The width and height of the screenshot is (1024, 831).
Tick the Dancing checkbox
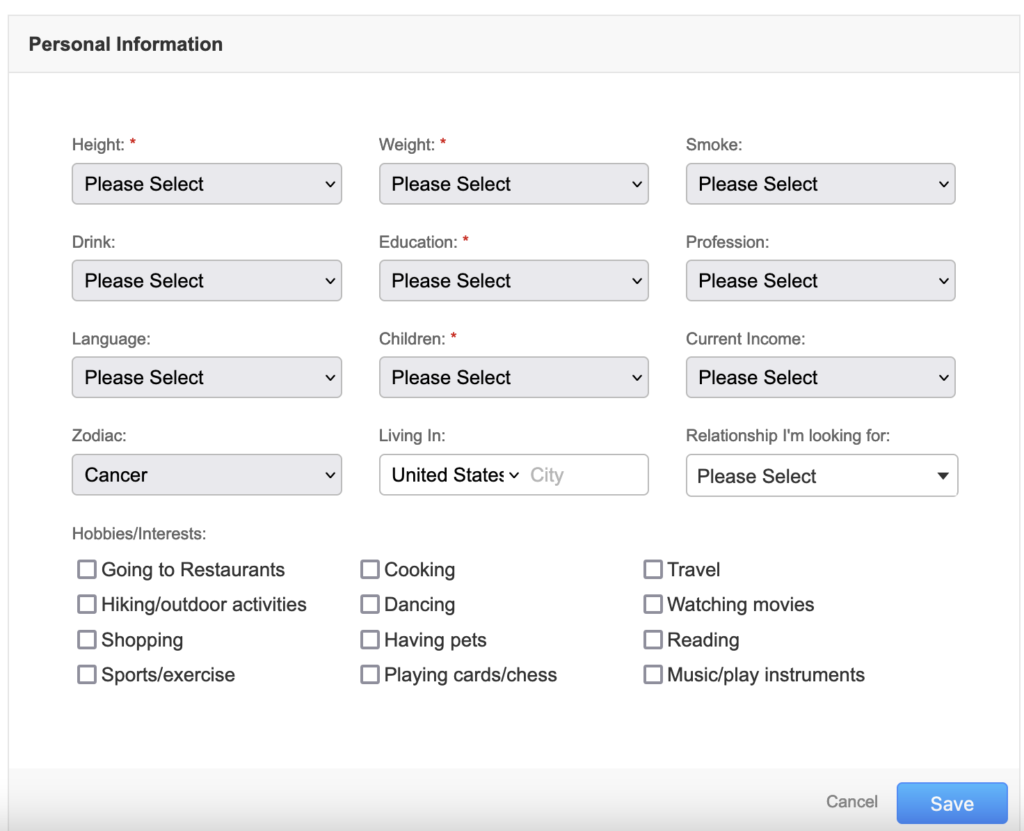370,604
